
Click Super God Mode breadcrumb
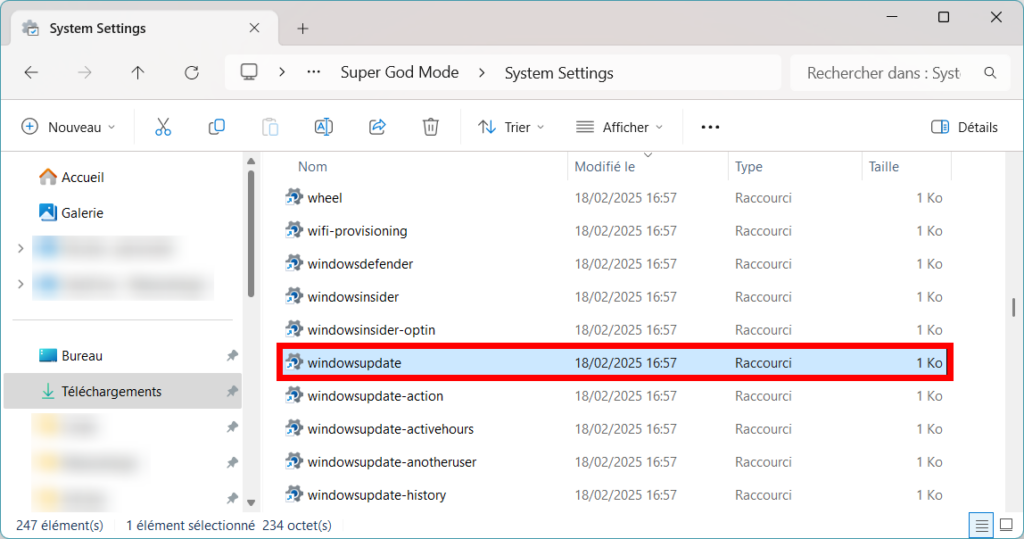tap(400, 73)
